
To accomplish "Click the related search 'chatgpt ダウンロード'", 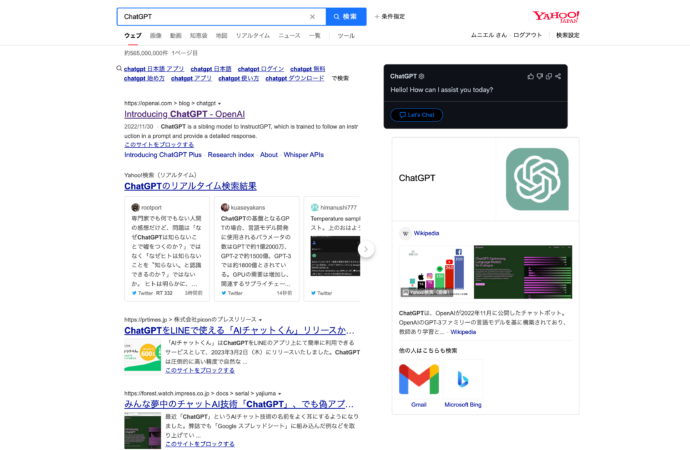I will coord(295,78).
